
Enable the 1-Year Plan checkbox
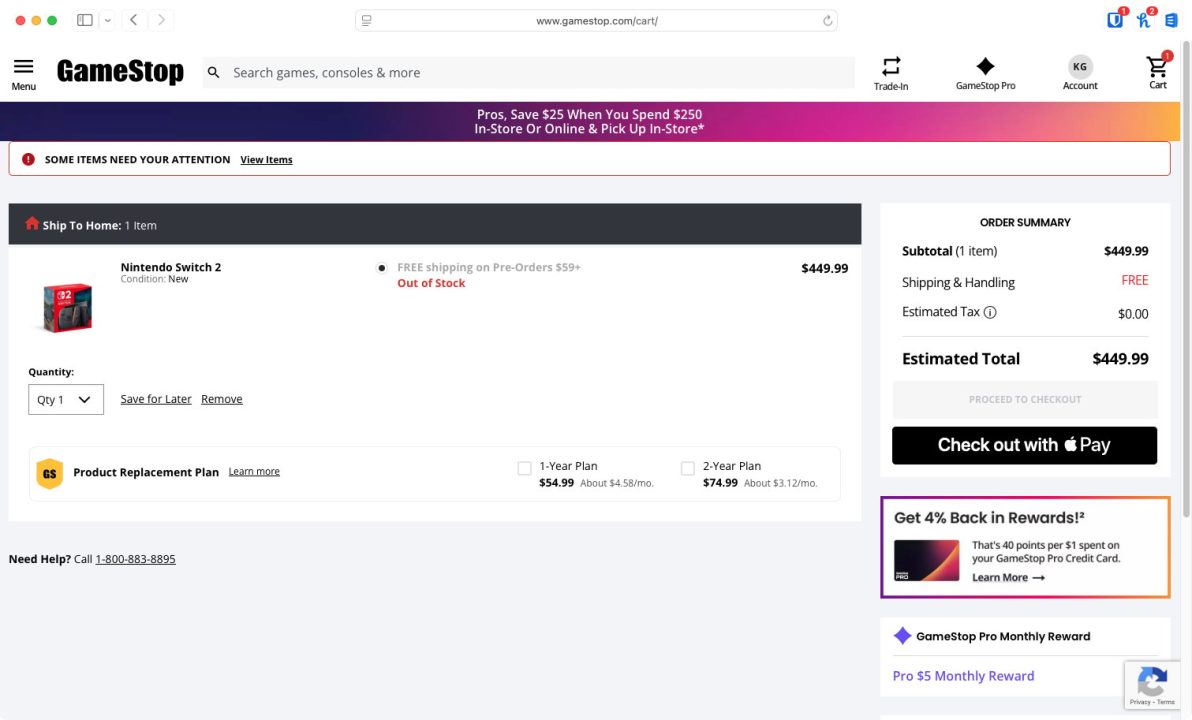pyautogui.click(x=524, y=467)
